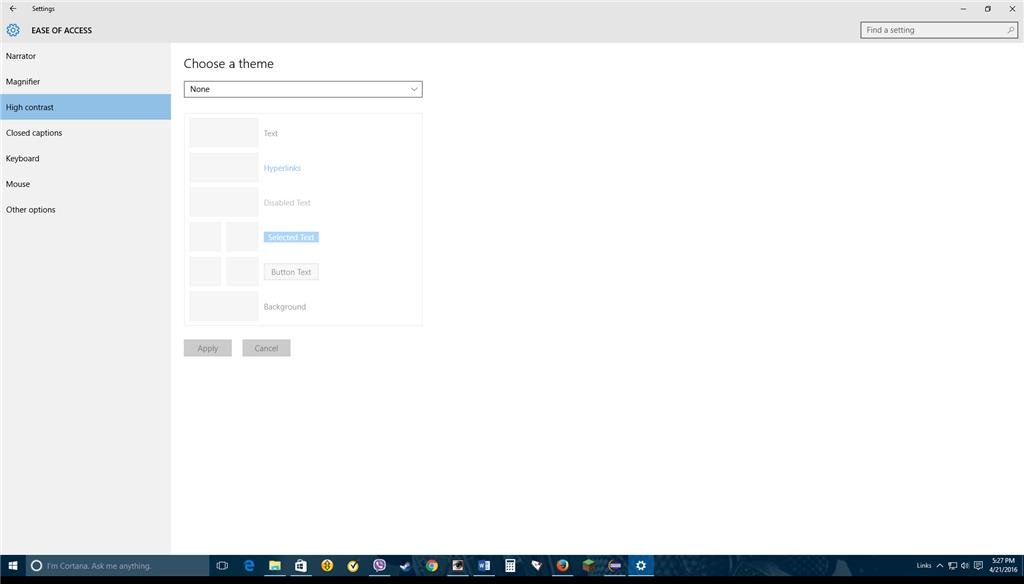Screen dimensions: 1024x584
Task: Open Other options in the sidebar
Action: pyautogui.click(x=31, y=210)
